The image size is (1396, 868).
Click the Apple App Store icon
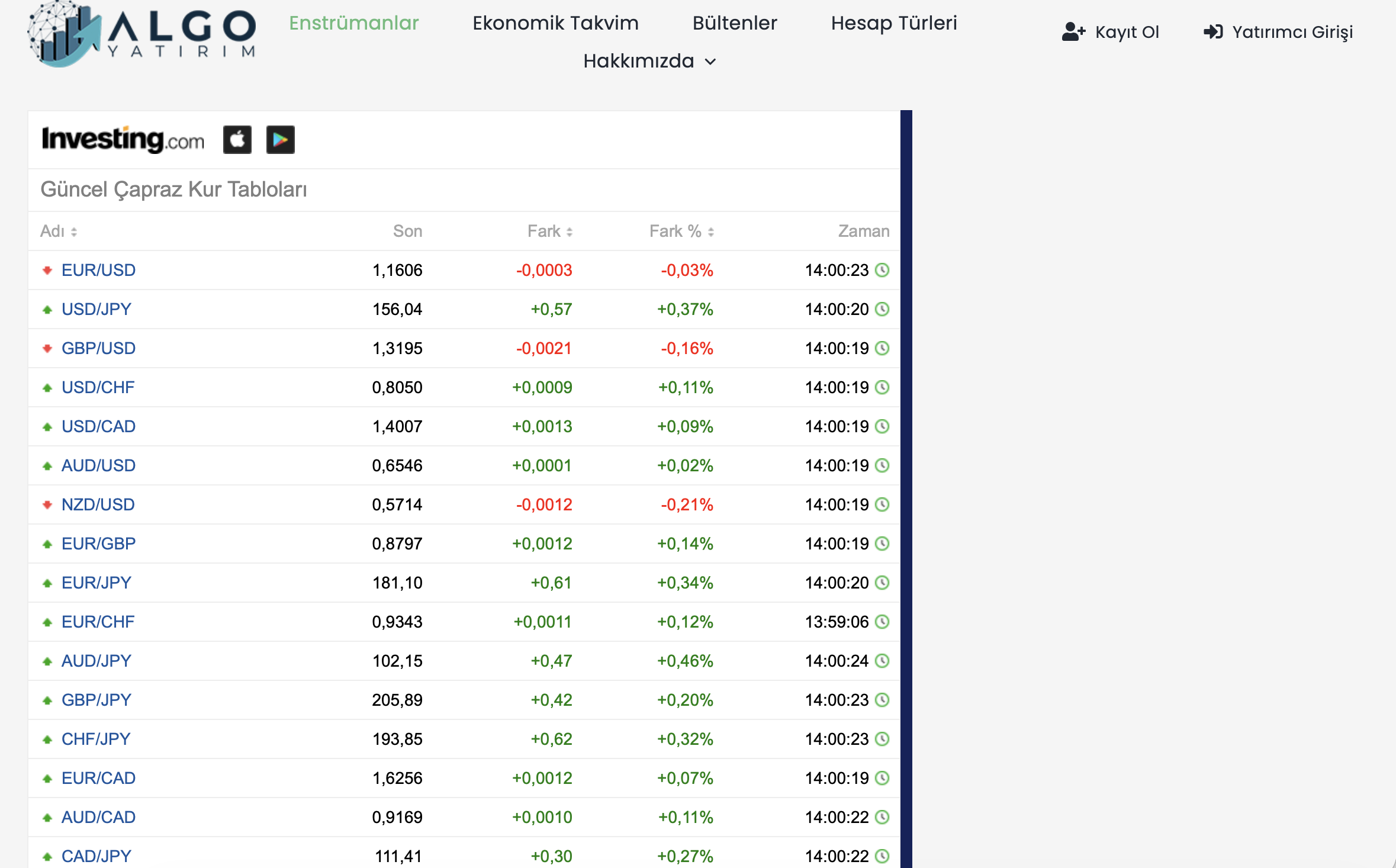point(237,140)
